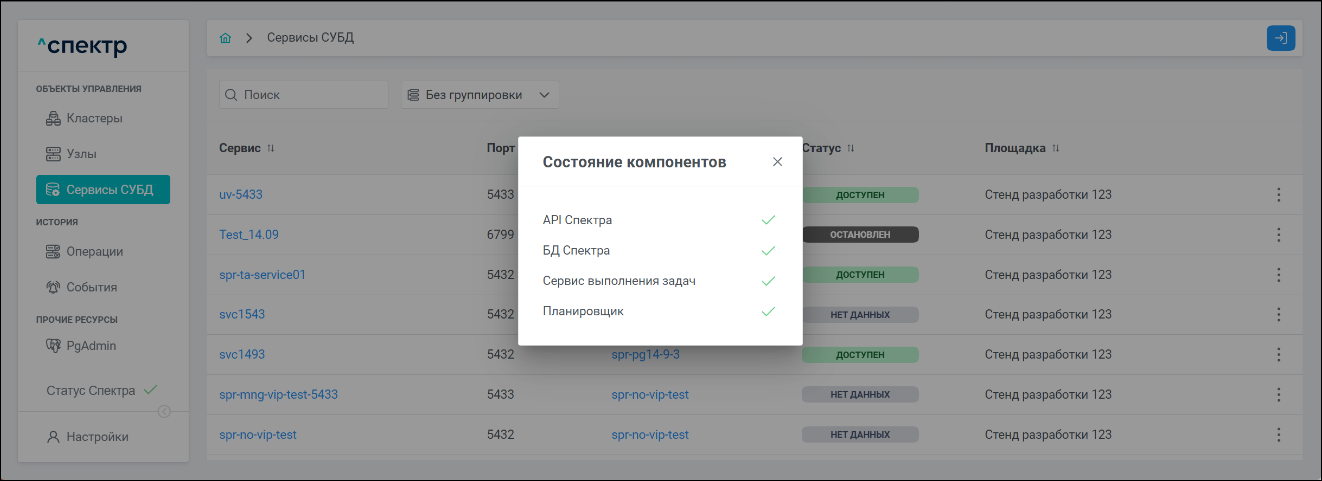The width and height of the screenshot is (1322, 481).
Task: Select Сервисы СУБД in sidebar
Action: pyautogui.click(x=103, y=190)
